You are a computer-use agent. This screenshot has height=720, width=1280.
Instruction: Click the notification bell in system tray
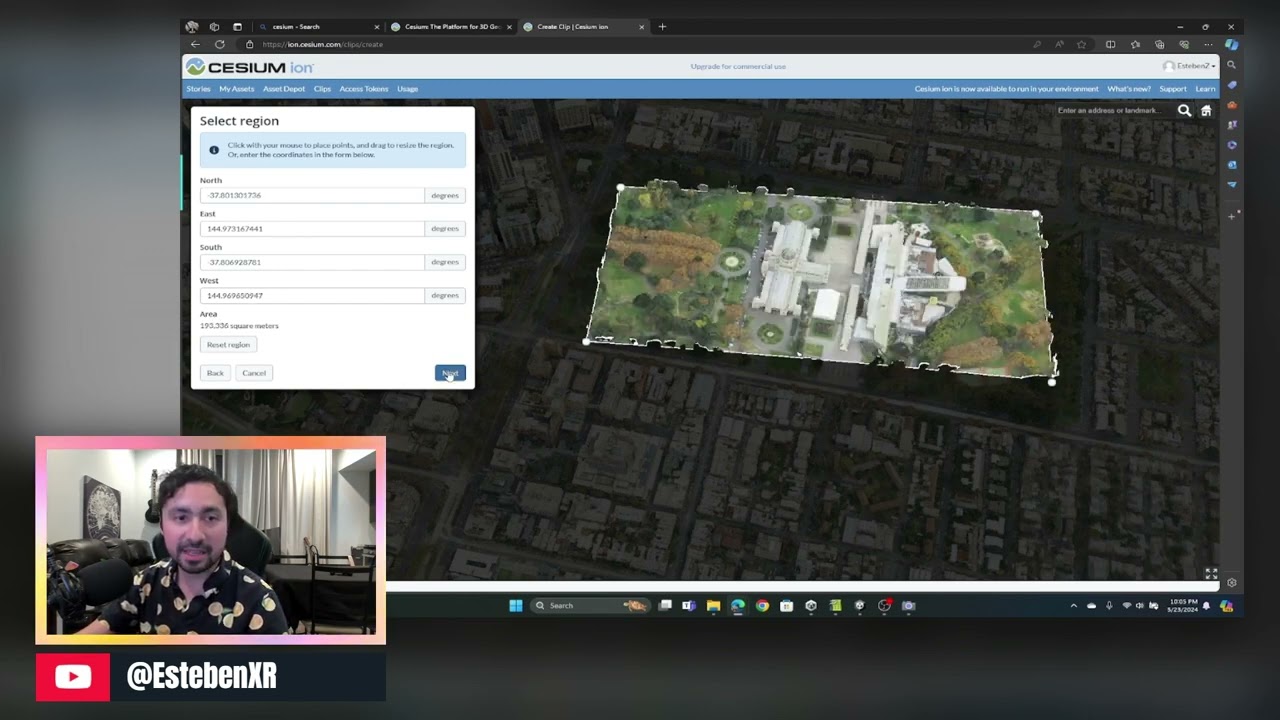pos(1206,605)
